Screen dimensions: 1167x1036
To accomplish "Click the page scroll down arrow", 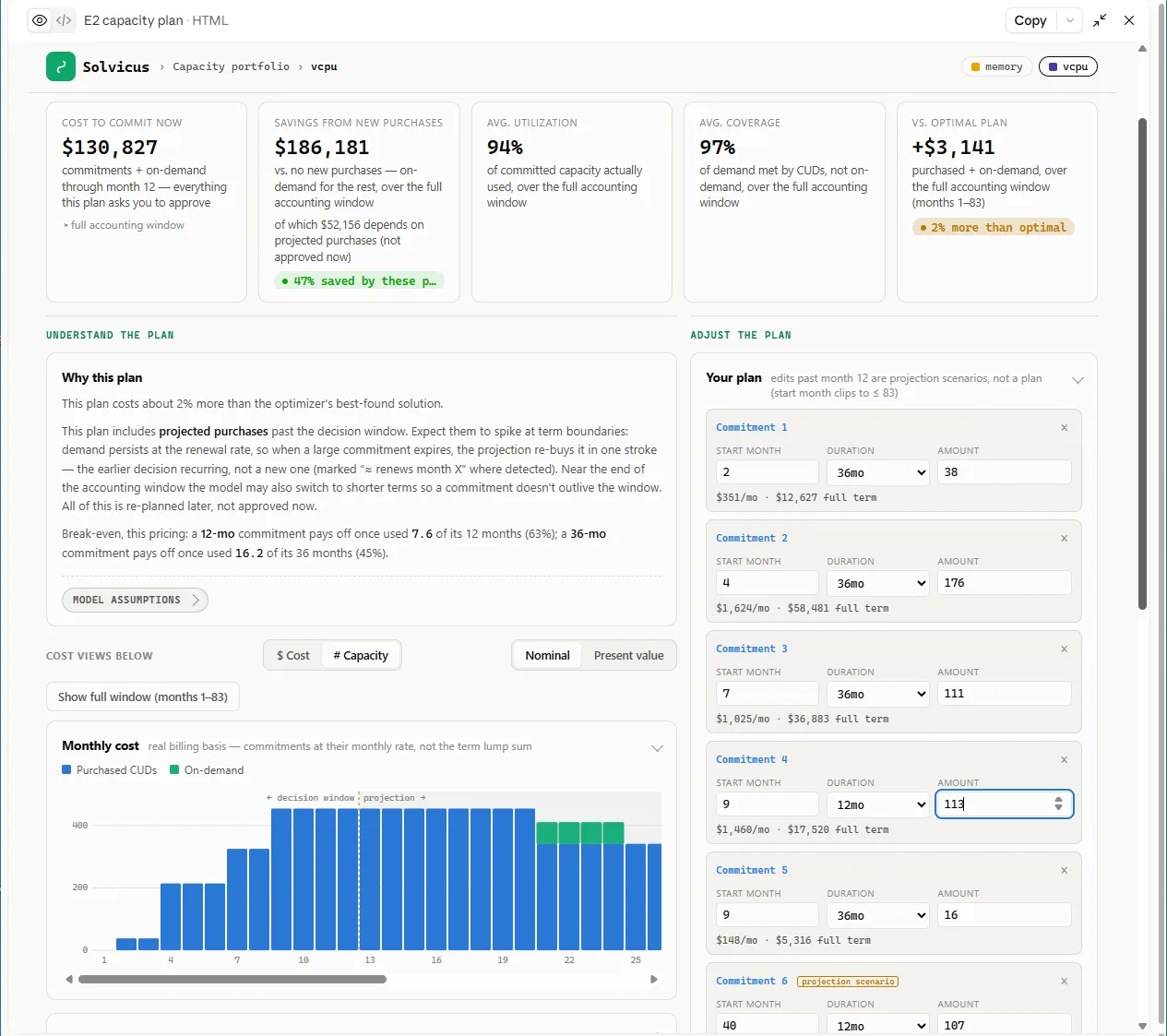I will pos(1142,1026).
